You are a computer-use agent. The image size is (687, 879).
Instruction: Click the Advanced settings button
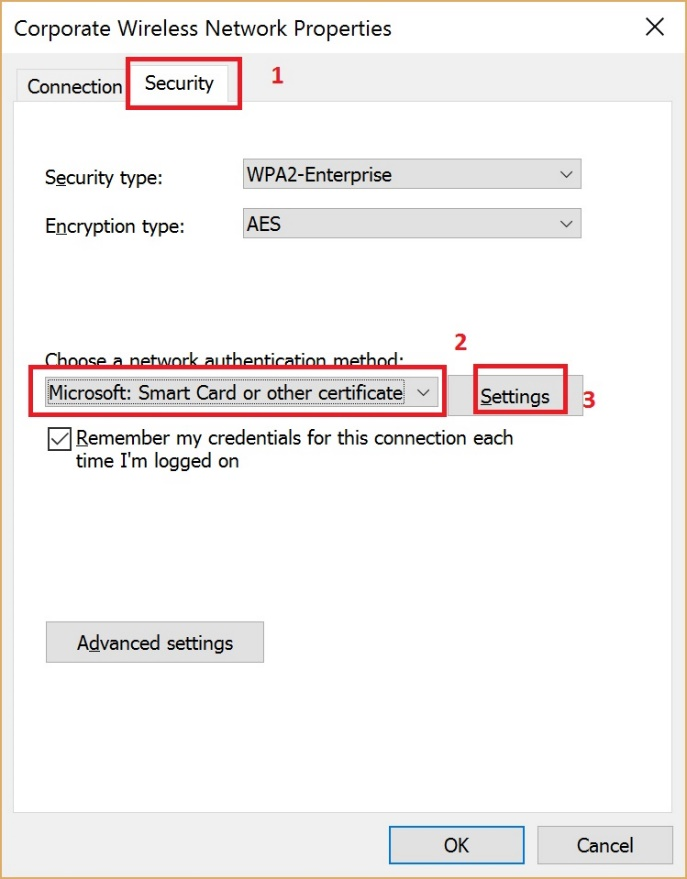[x=154, y=642]
